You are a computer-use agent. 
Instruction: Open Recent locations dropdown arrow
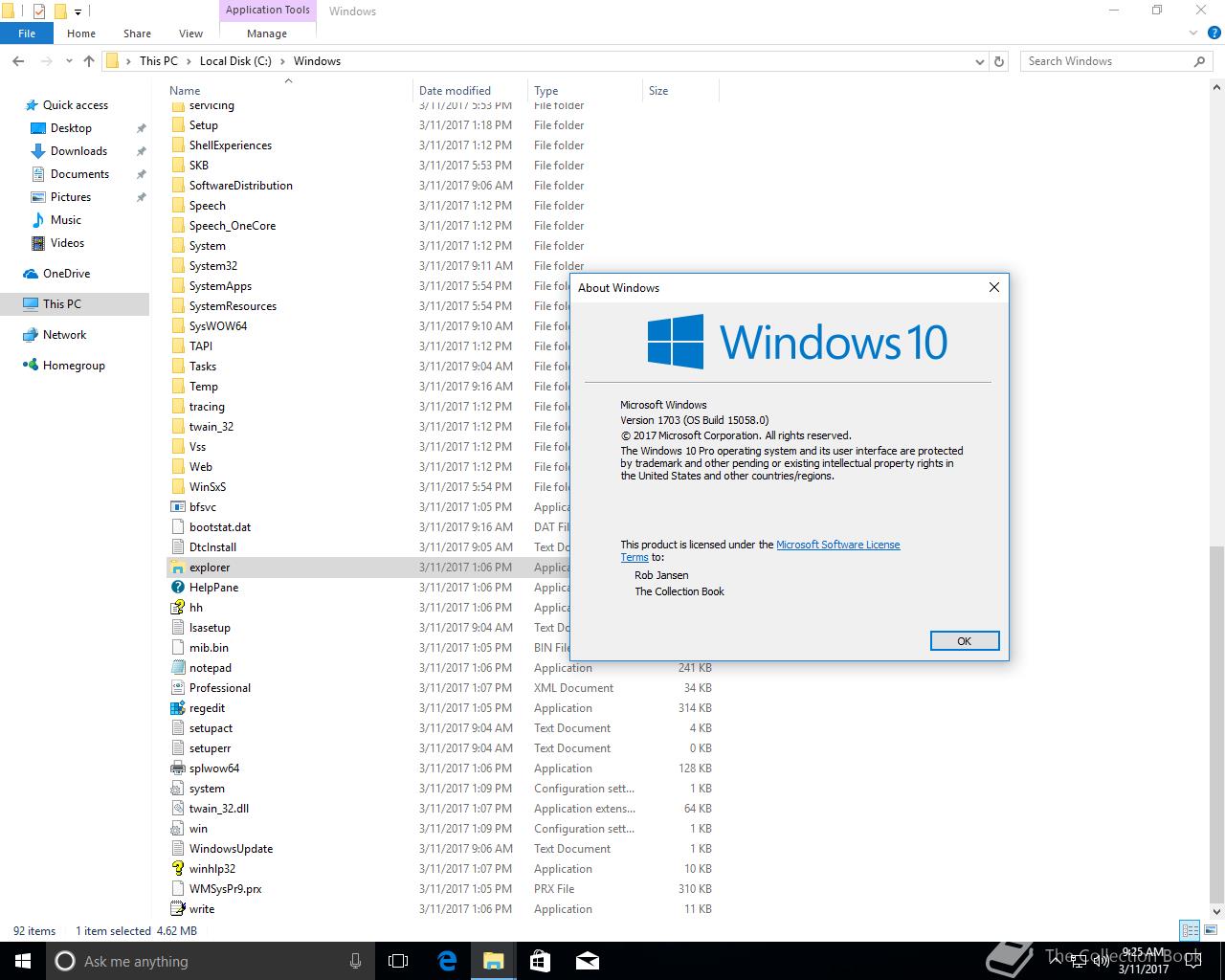pos(69,61)
